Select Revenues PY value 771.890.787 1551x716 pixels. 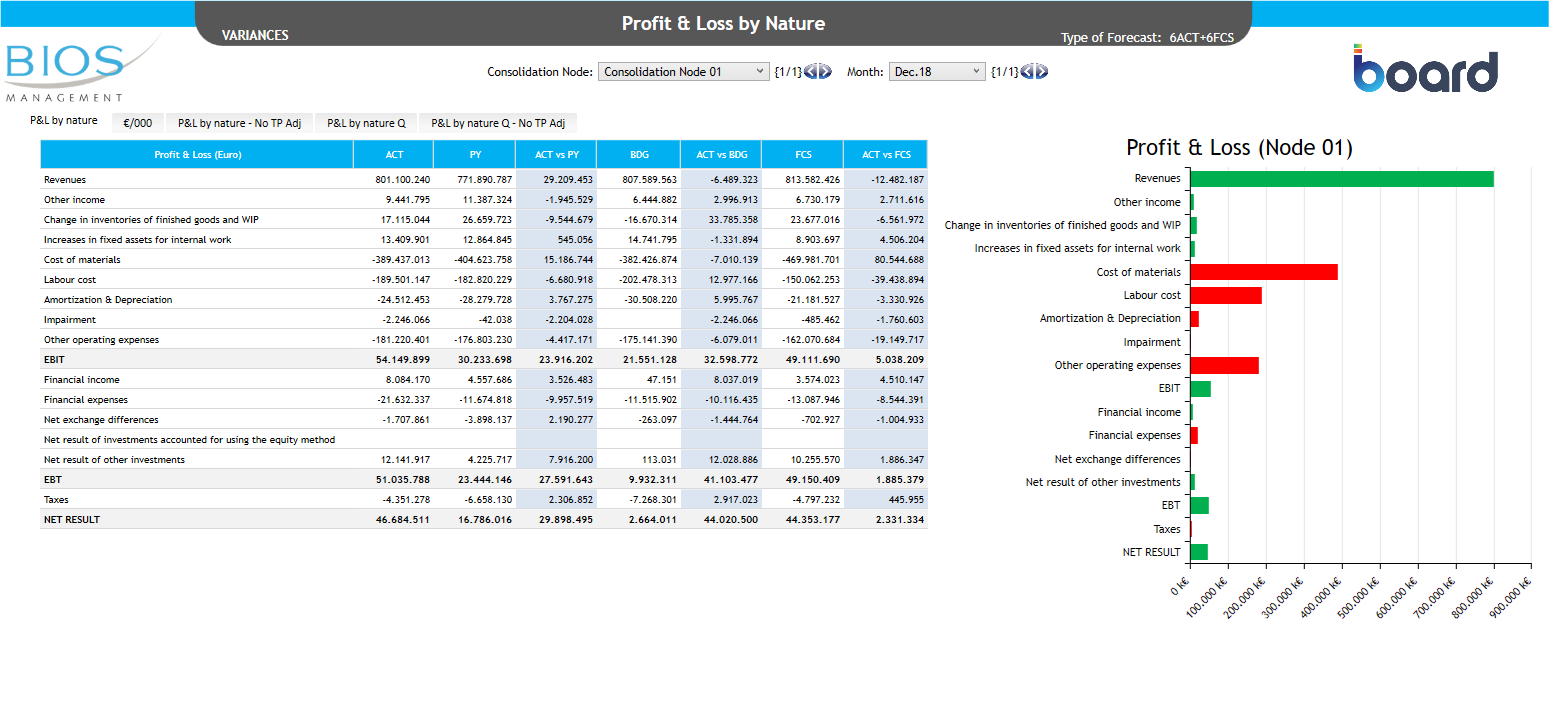click(485, 180)
